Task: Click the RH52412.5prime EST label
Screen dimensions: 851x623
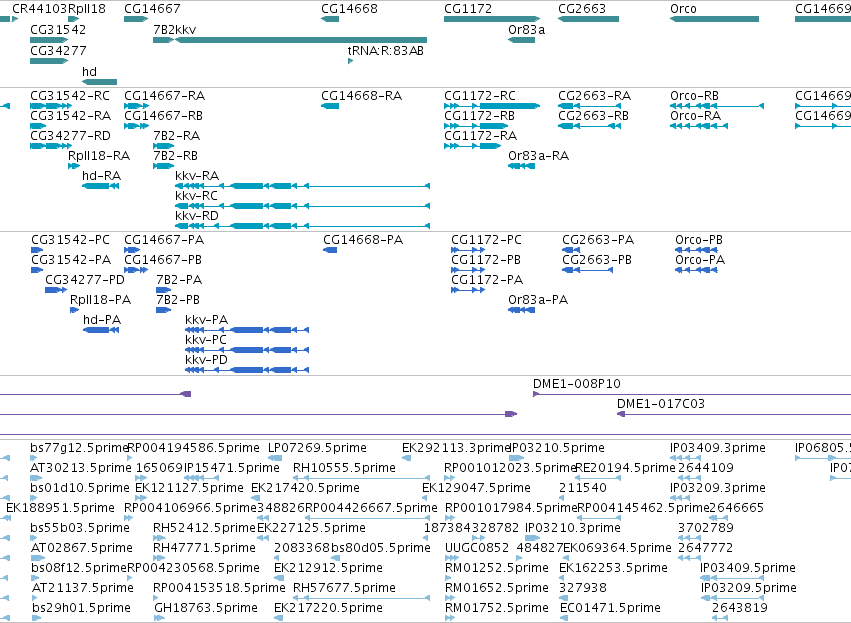Action: [204, 528]
